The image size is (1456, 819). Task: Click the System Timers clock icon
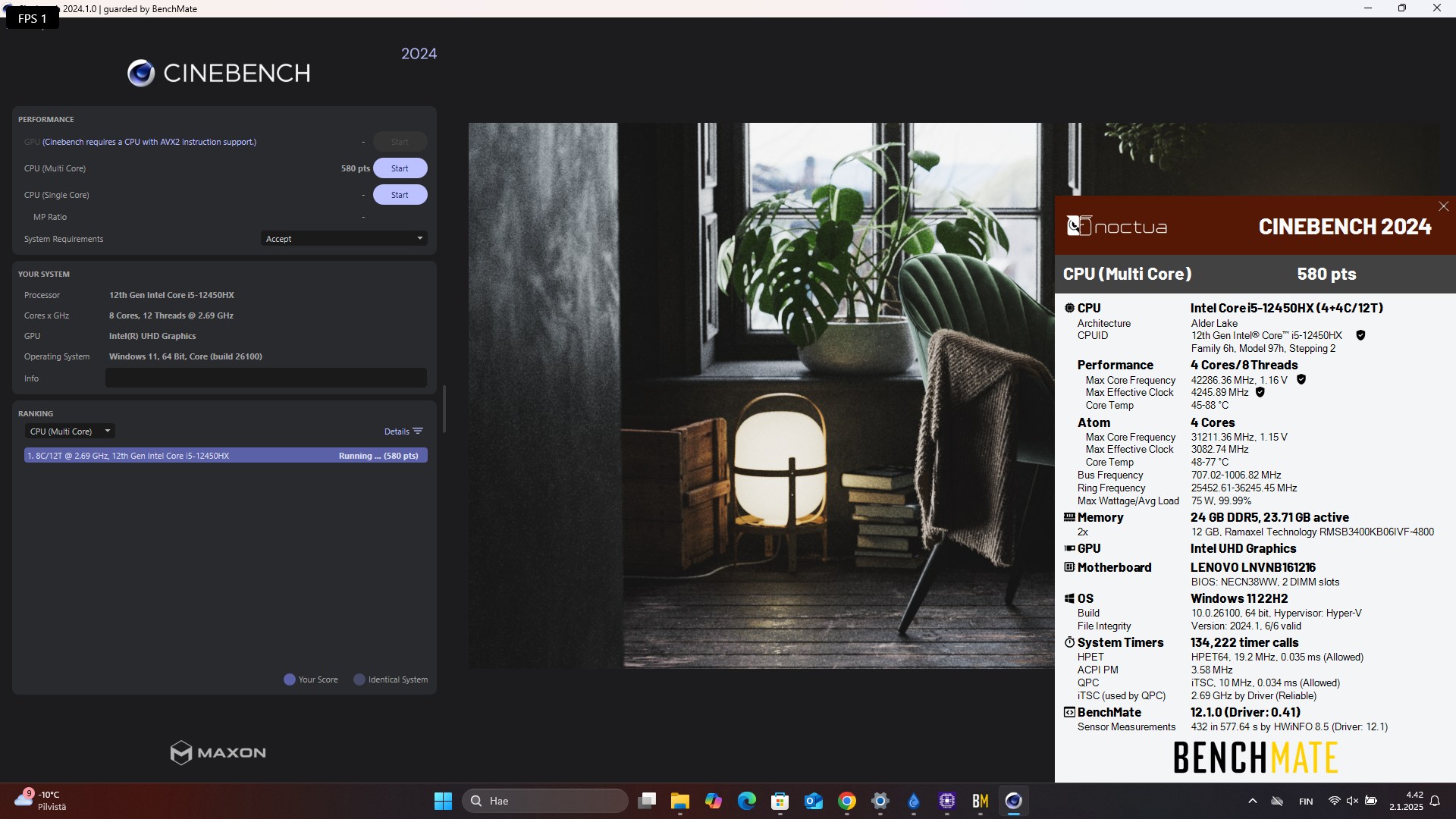point(1069,642)
